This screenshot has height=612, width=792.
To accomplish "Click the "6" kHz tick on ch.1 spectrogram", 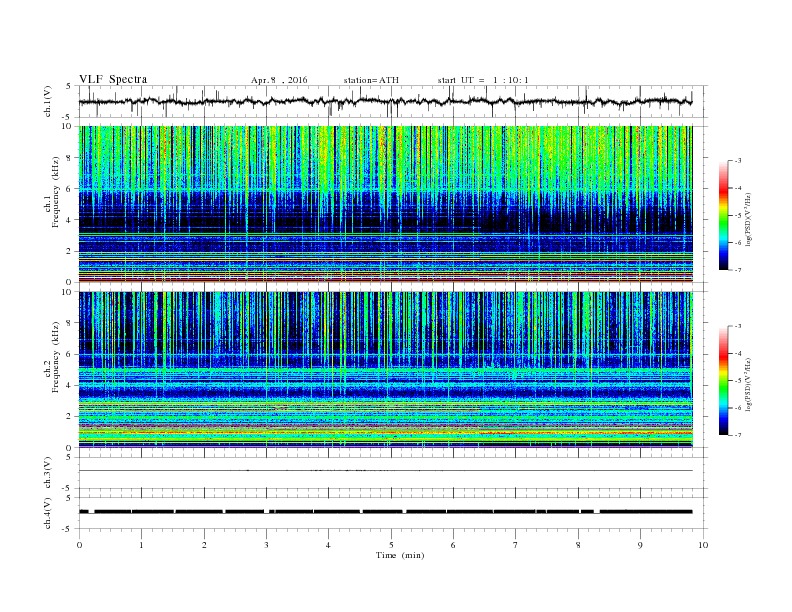I will pos(69,189).
